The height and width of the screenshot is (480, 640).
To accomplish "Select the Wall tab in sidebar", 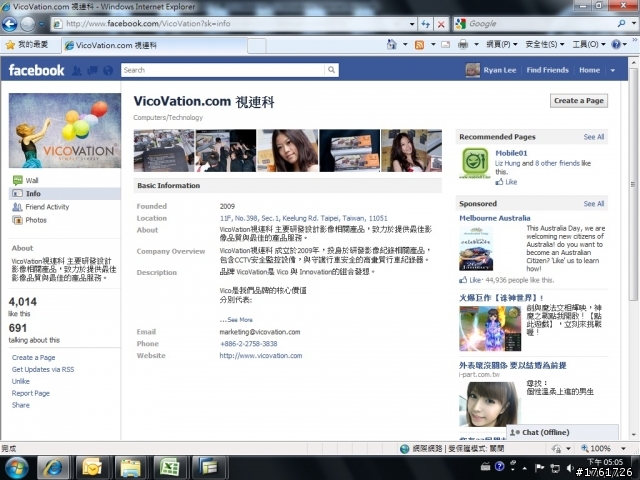I will pos(32,180).
